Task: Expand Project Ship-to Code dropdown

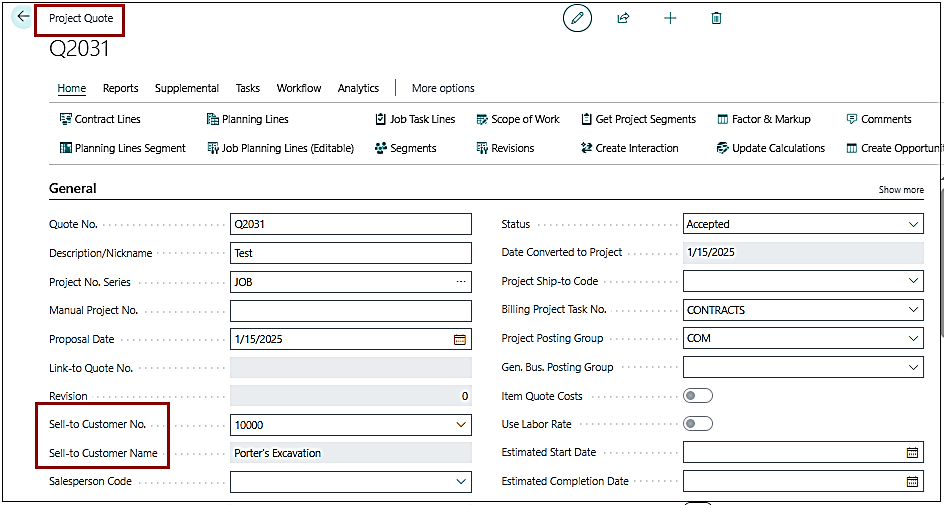Action: 913,281
